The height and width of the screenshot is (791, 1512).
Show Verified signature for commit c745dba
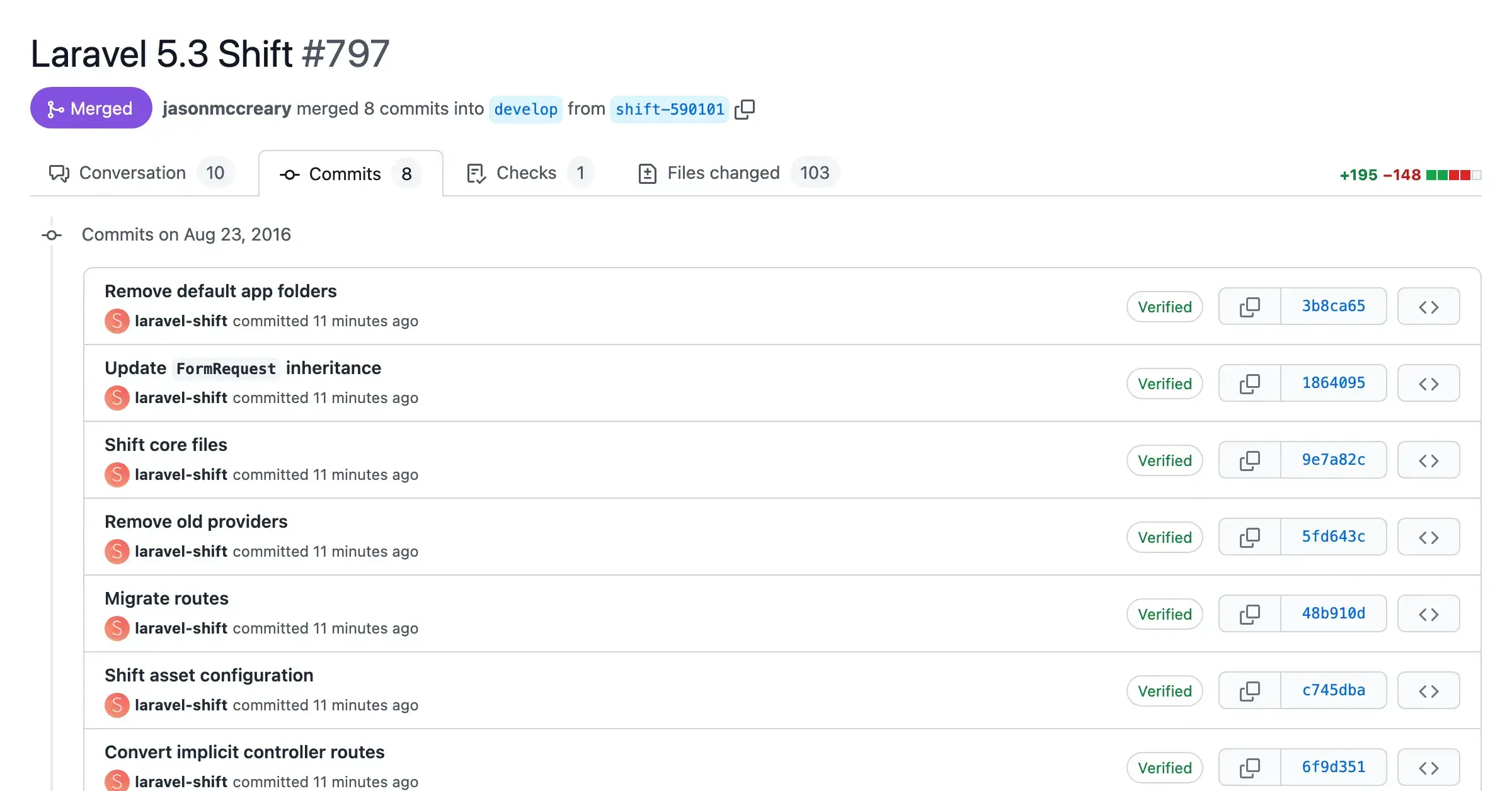(1165, 691)
